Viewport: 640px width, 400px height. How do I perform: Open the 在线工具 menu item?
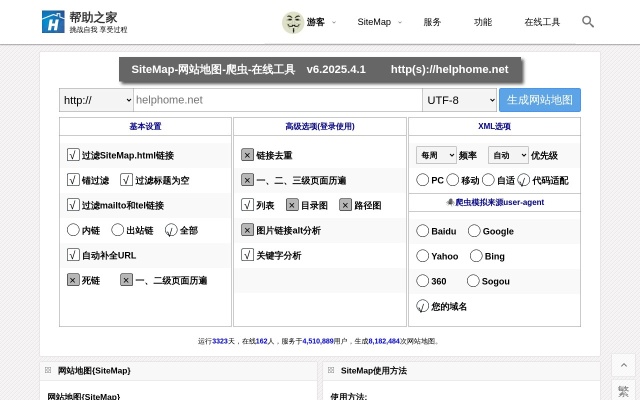click(x=542, y=22)
